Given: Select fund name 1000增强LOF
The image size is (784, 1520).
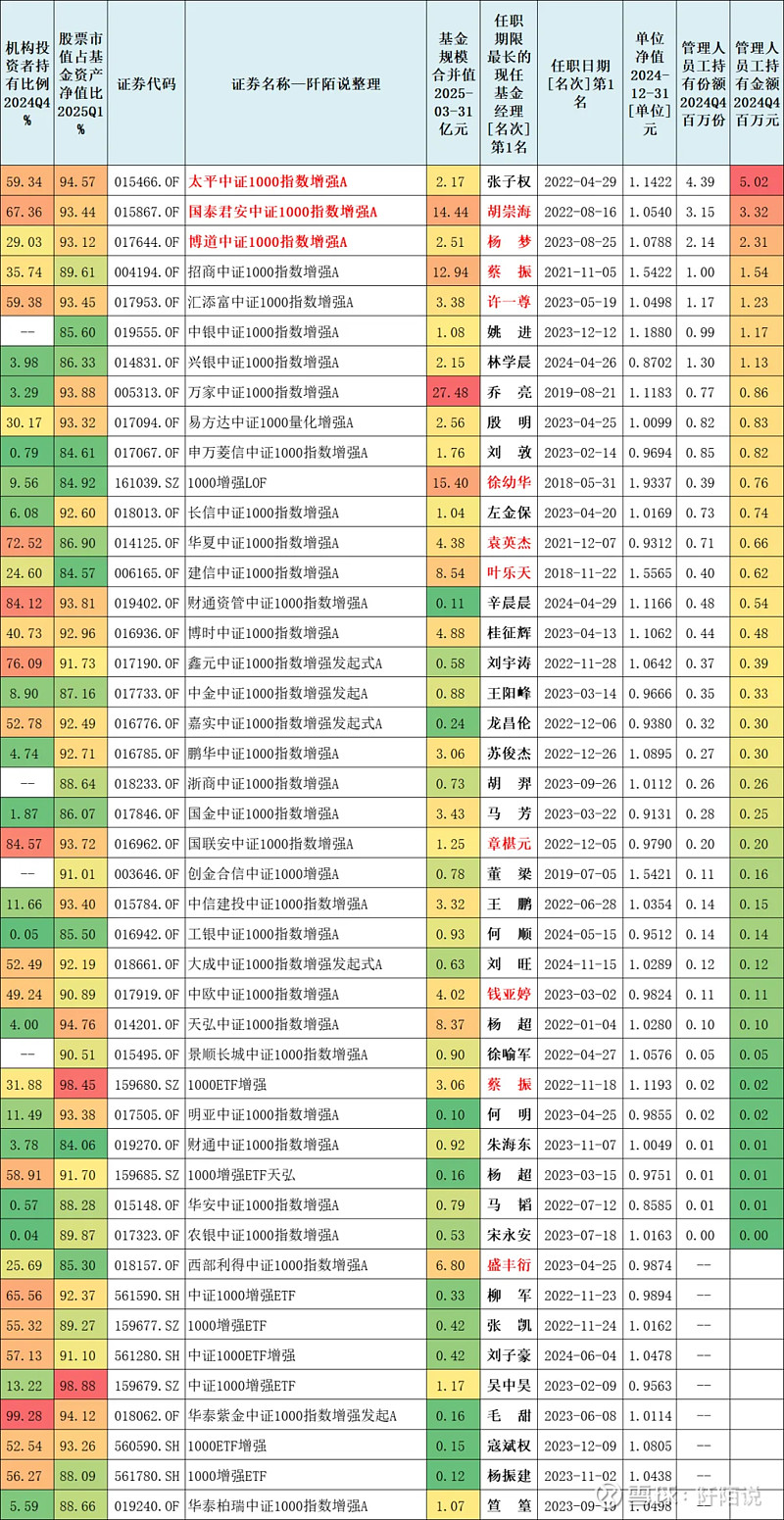Looking at the screenshot, I should pyautogui.click(x=227, y=483).
